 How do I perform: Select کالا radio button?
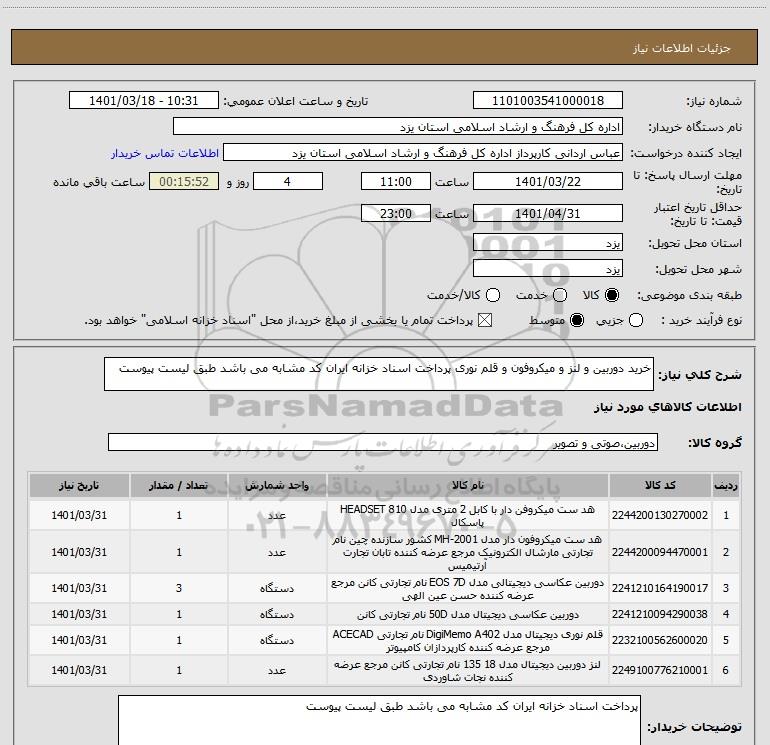tap(612, 295)
